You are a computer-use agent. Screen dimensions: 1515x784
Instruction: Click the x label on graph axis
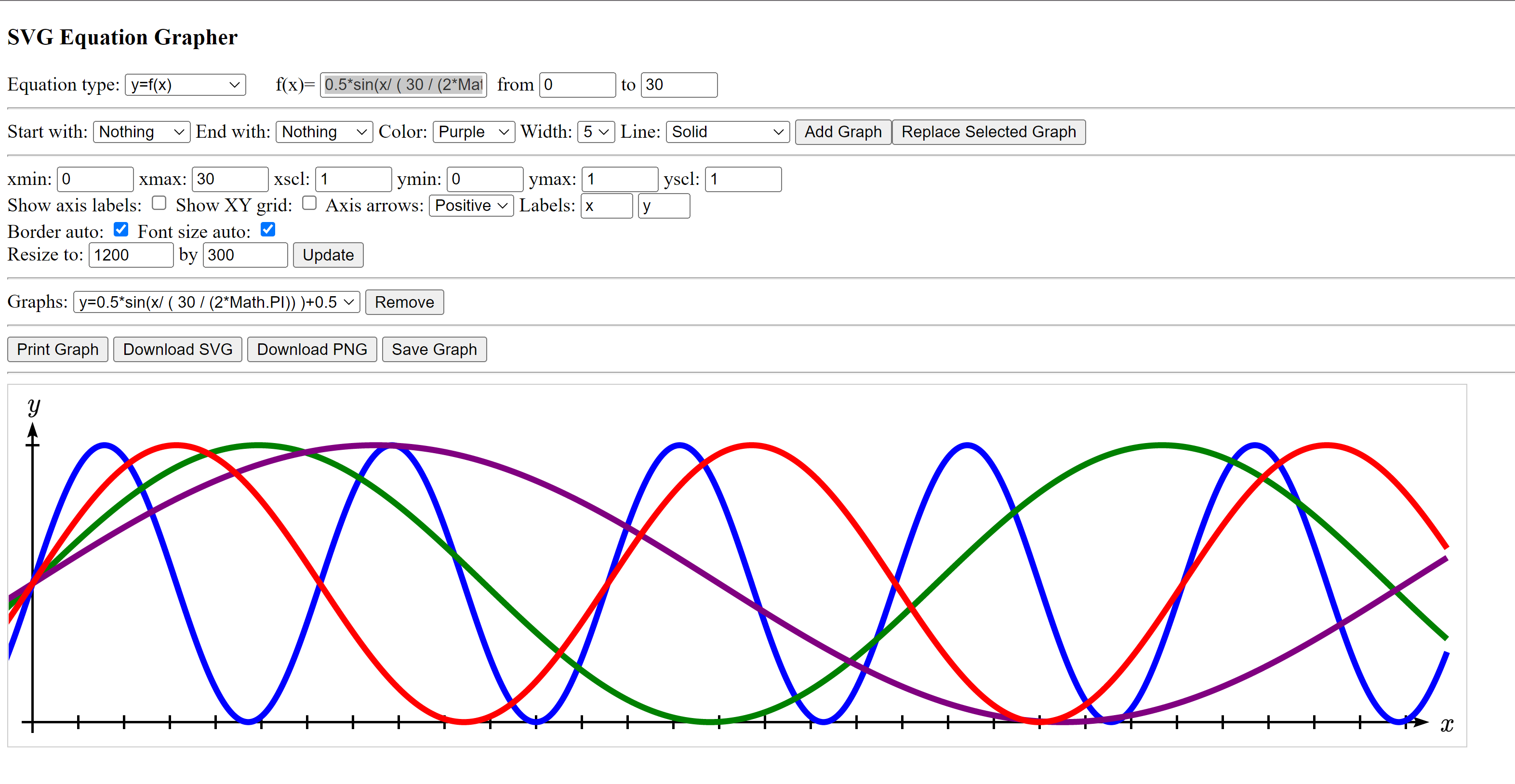pos(1448,724)
